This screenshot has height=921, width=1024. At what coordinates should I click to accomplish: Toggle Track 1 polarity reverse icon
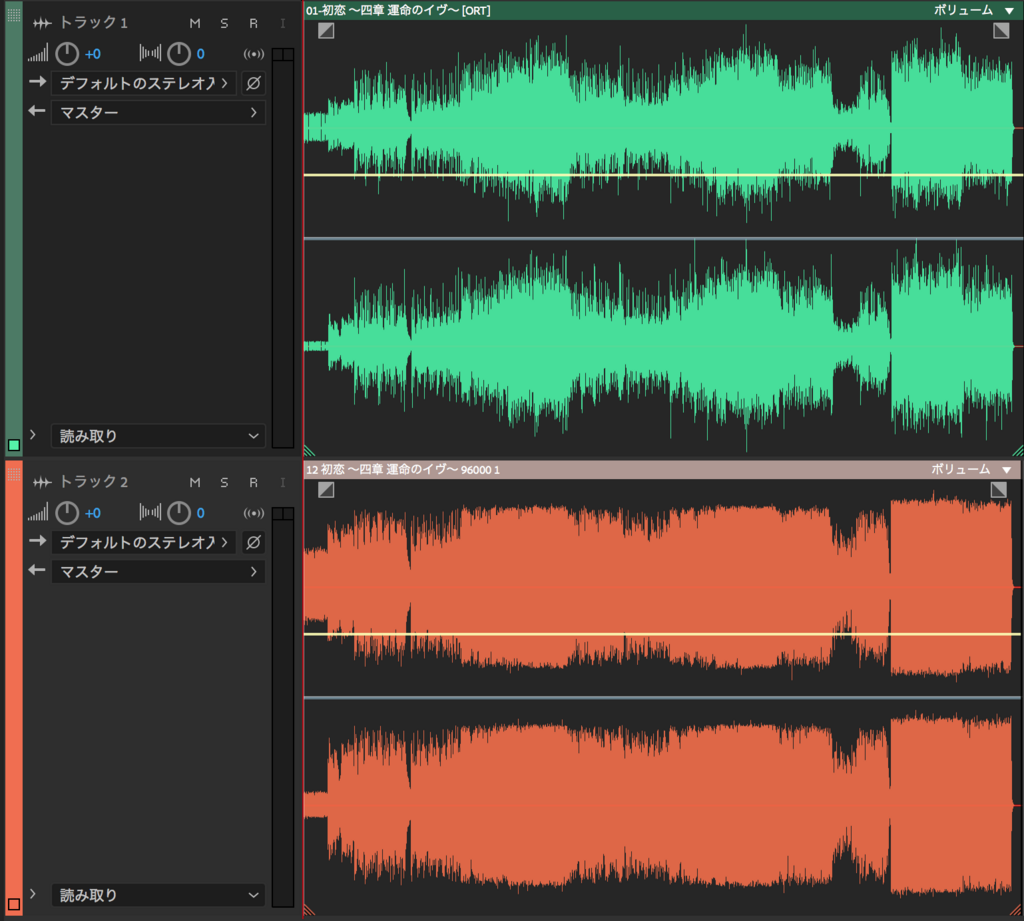tap(253, 83)
